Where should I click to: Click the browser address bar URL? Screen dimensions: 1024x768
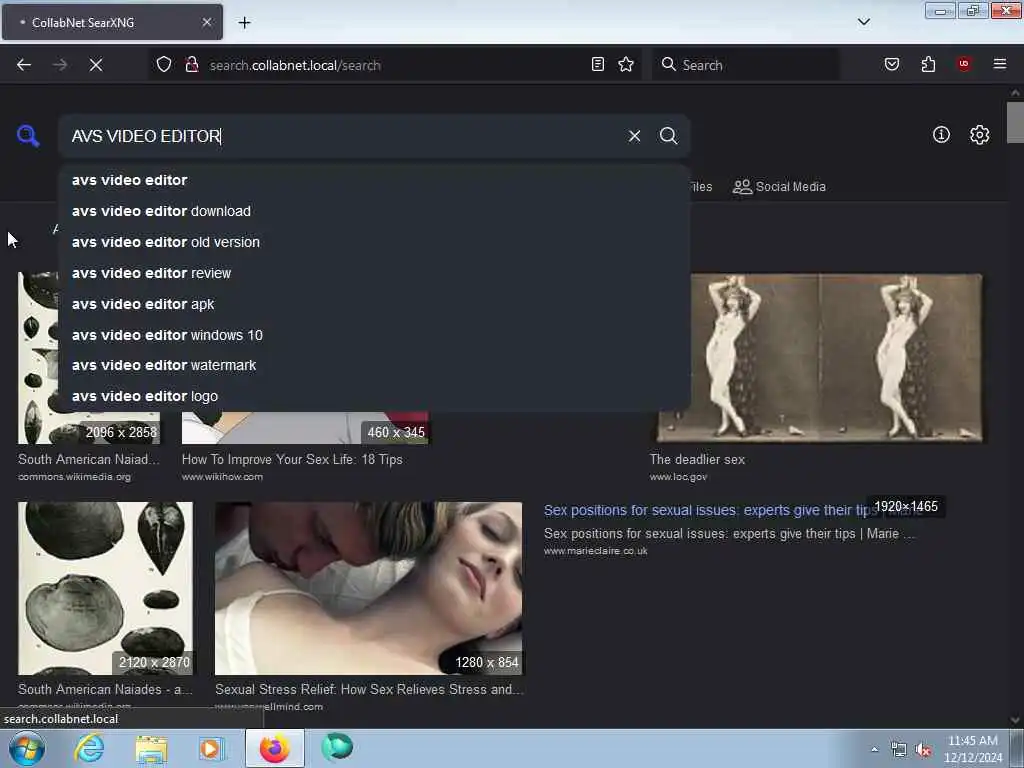295,65
